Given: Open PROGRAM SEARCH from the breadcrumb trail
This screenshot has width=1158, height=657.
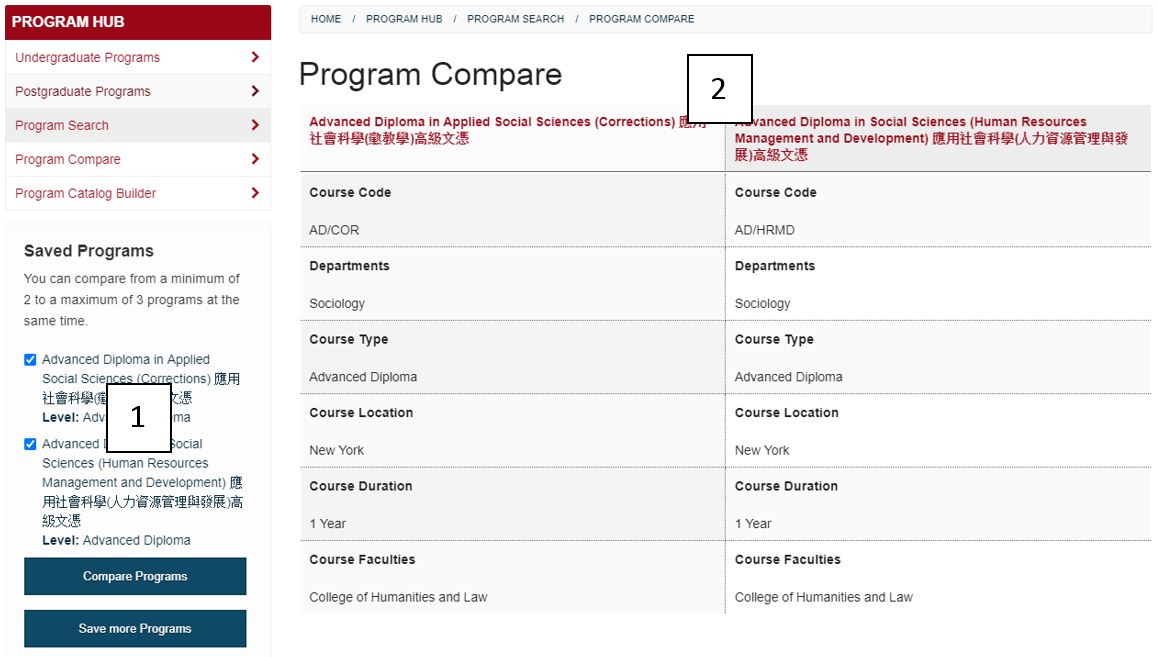Looking at the screenshot, I should click(x=515, y=18).
